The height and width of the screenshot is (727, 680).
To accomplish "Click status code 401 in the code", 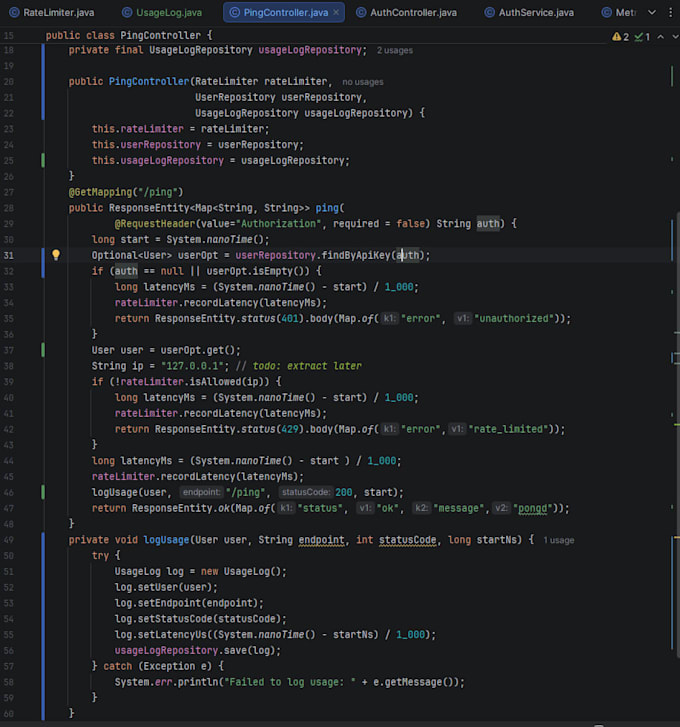I will click(290, 319).
